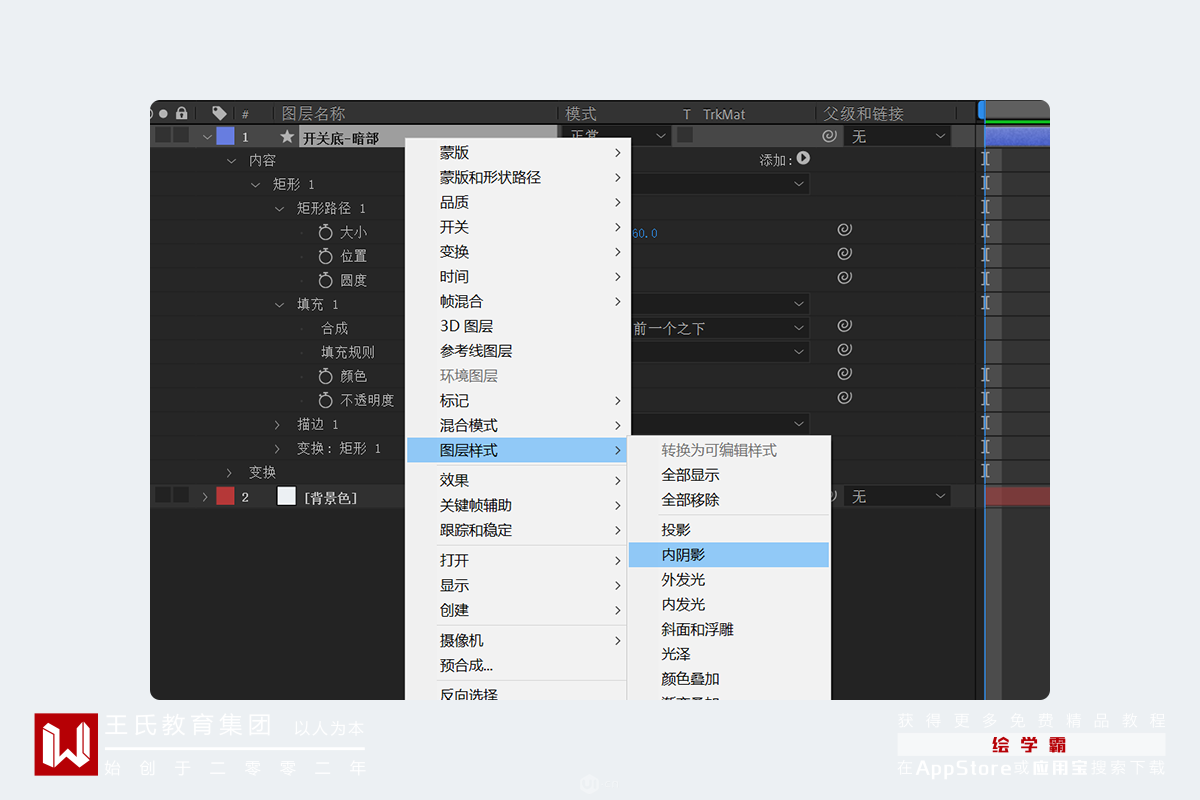The height and width of the screenshot is (800, 1200).
Task: Toggle solo switch for 背景色 layer
Action: click(x=163, y=495)
